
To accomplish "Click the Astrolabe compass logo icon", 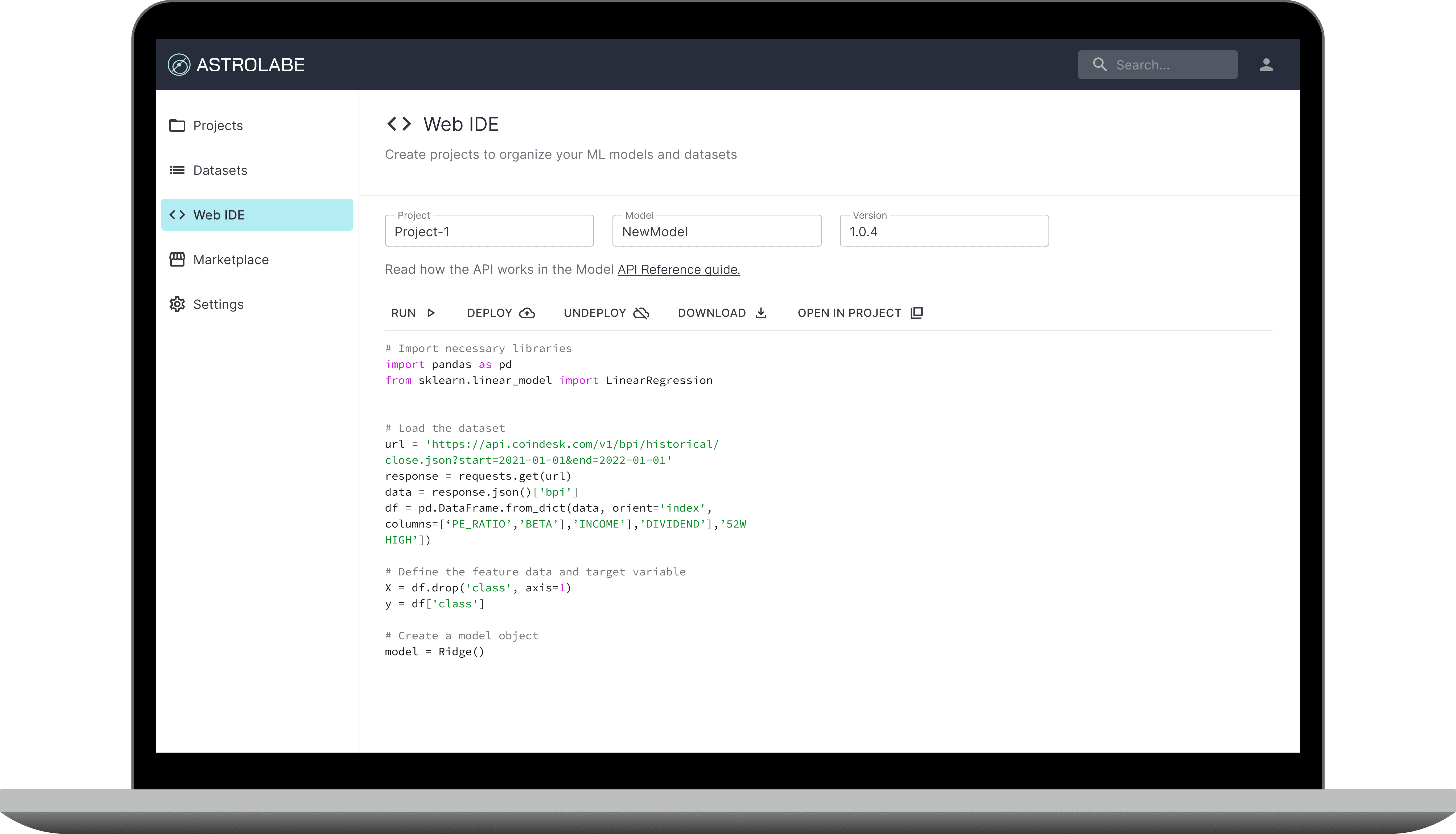I will coord(179,65).
